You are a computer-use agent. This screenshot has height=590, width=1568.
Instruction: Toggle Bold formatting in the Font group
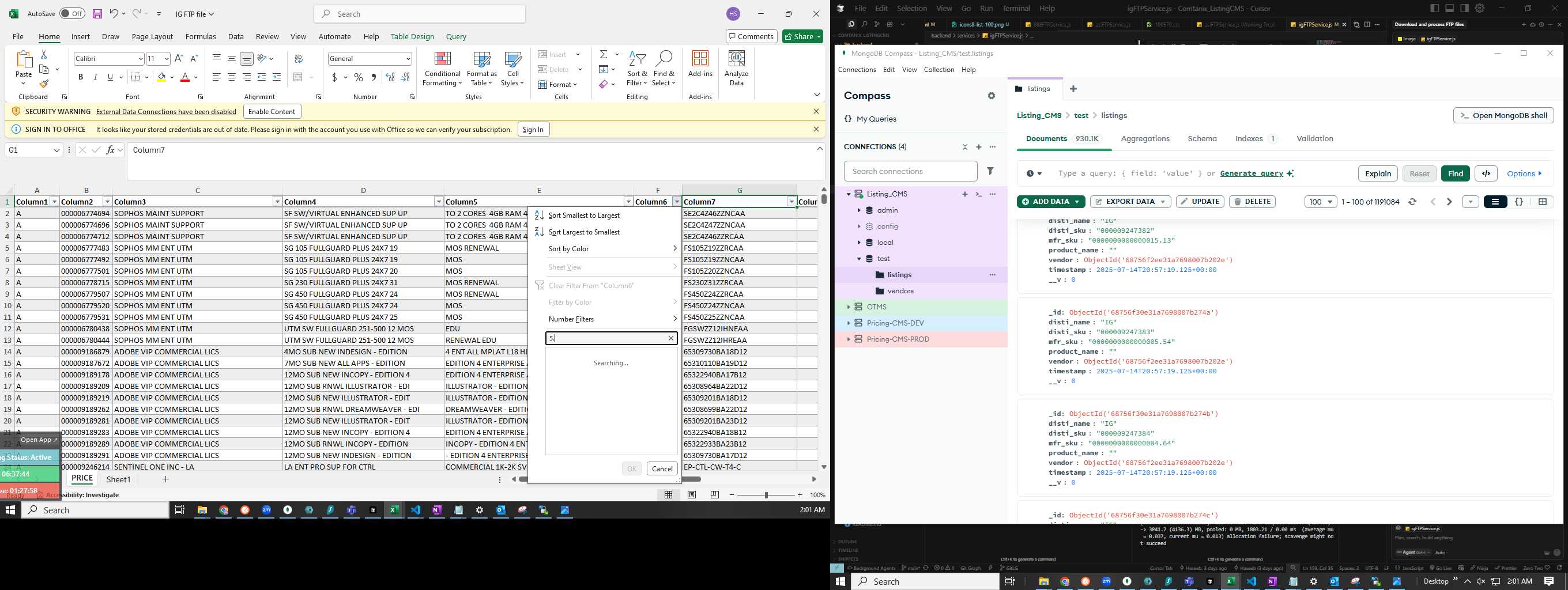(x=80, y=77)
